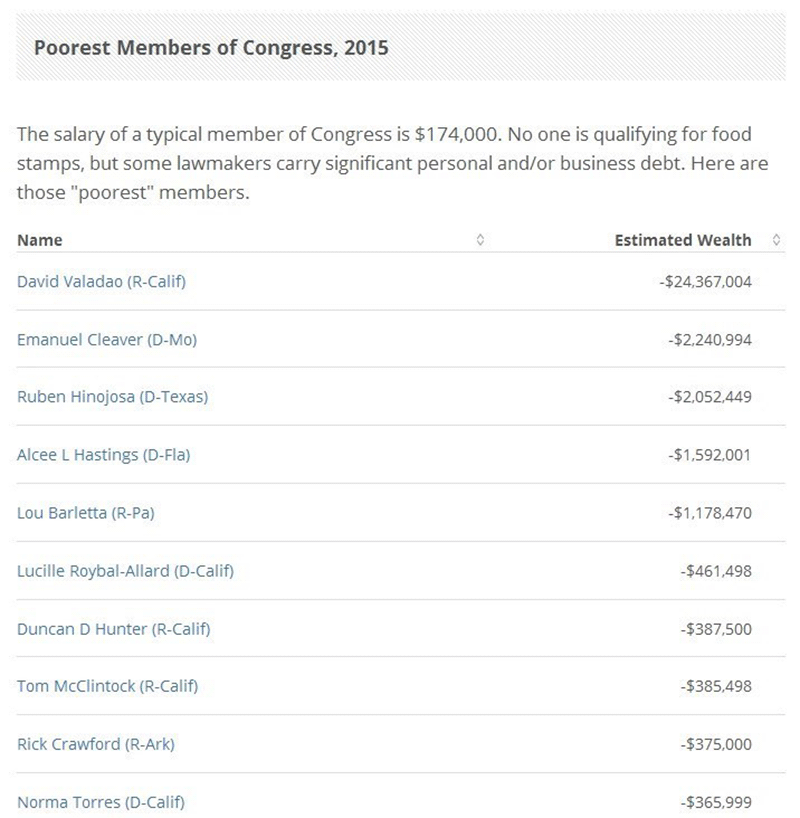Click the intro paragraph about $174,000 salary
Image resolution: width=800 pixels, height=818 pixels.
point(390,163)
